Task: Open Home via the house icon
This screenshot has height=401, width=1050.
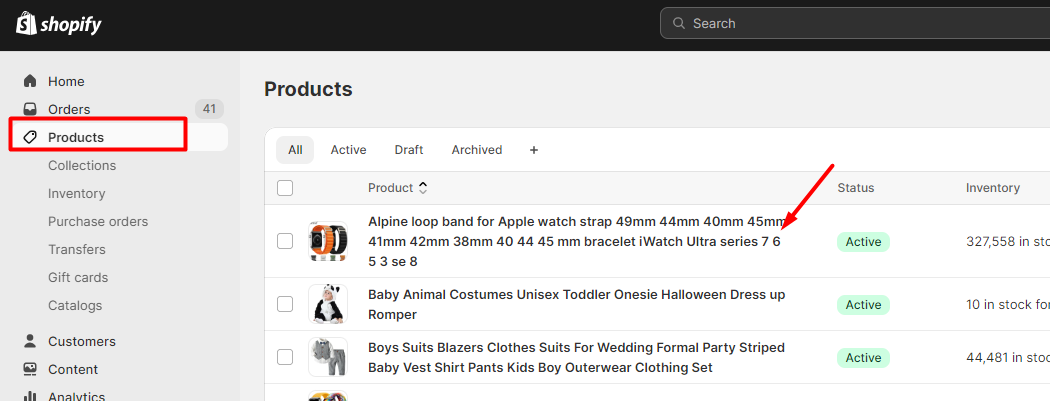Action: (x=29, y=81)
